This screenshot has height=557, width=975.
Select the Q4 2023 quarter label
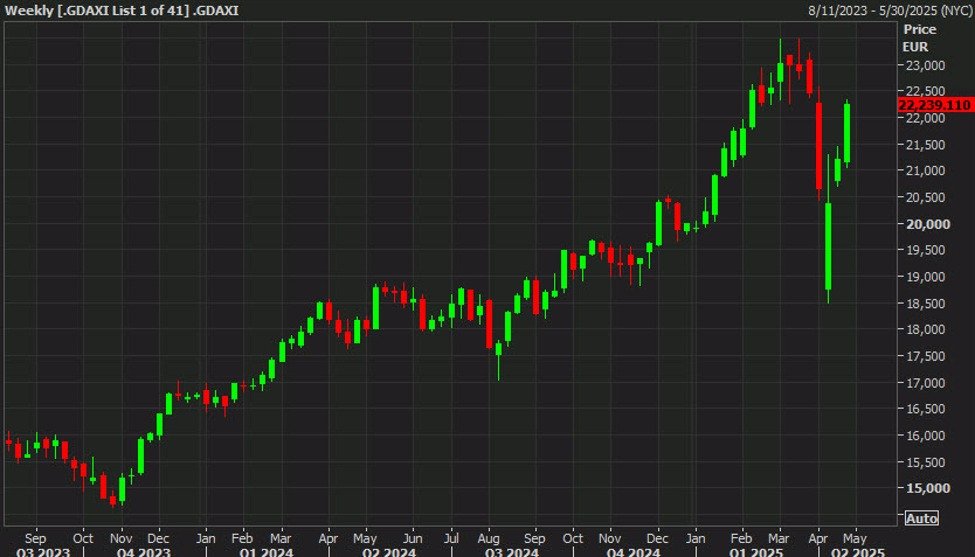coord(141,549)
